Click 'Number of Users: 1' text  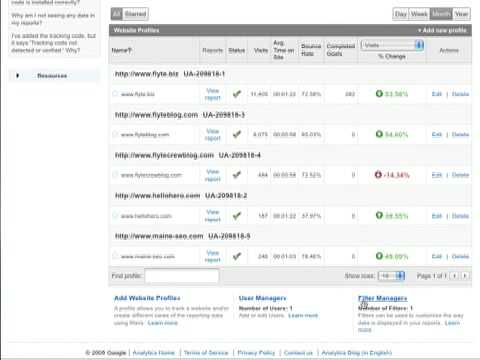point(266,308)
